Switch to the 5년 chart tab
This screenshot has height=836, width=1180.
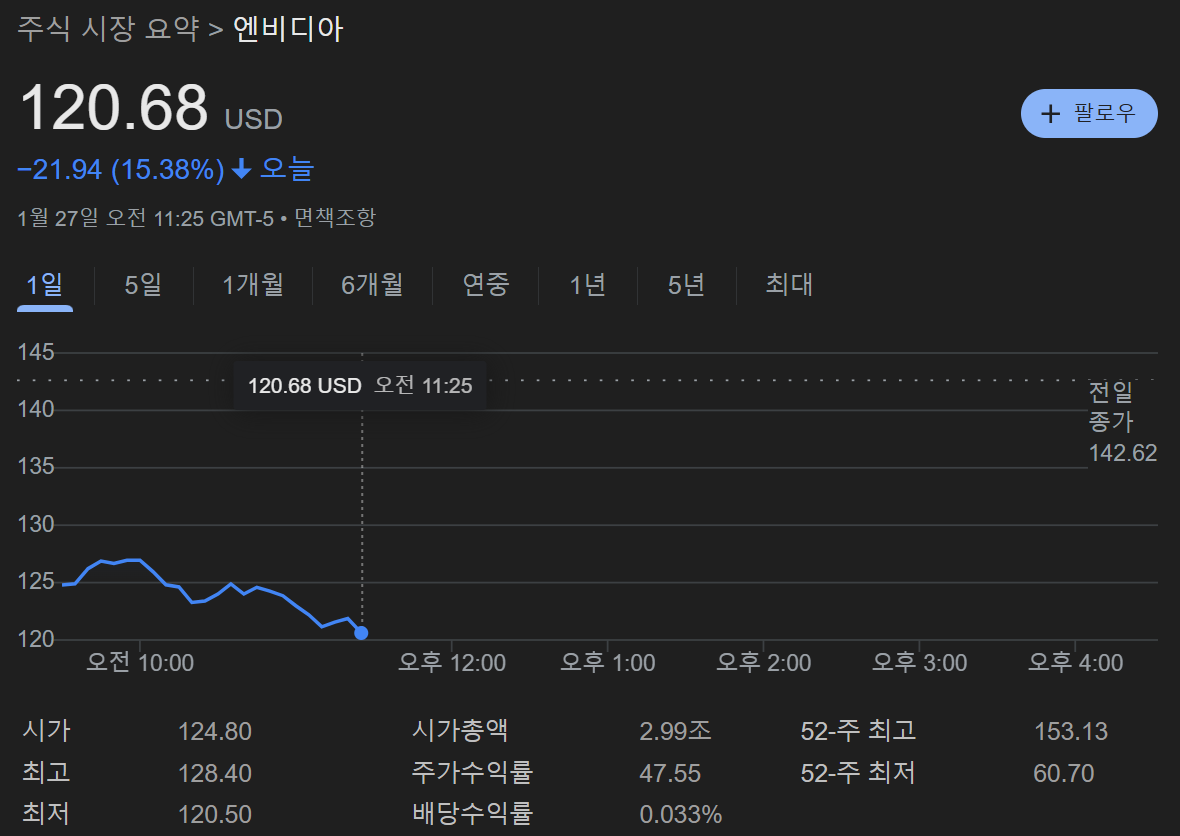tap(686, 284)
